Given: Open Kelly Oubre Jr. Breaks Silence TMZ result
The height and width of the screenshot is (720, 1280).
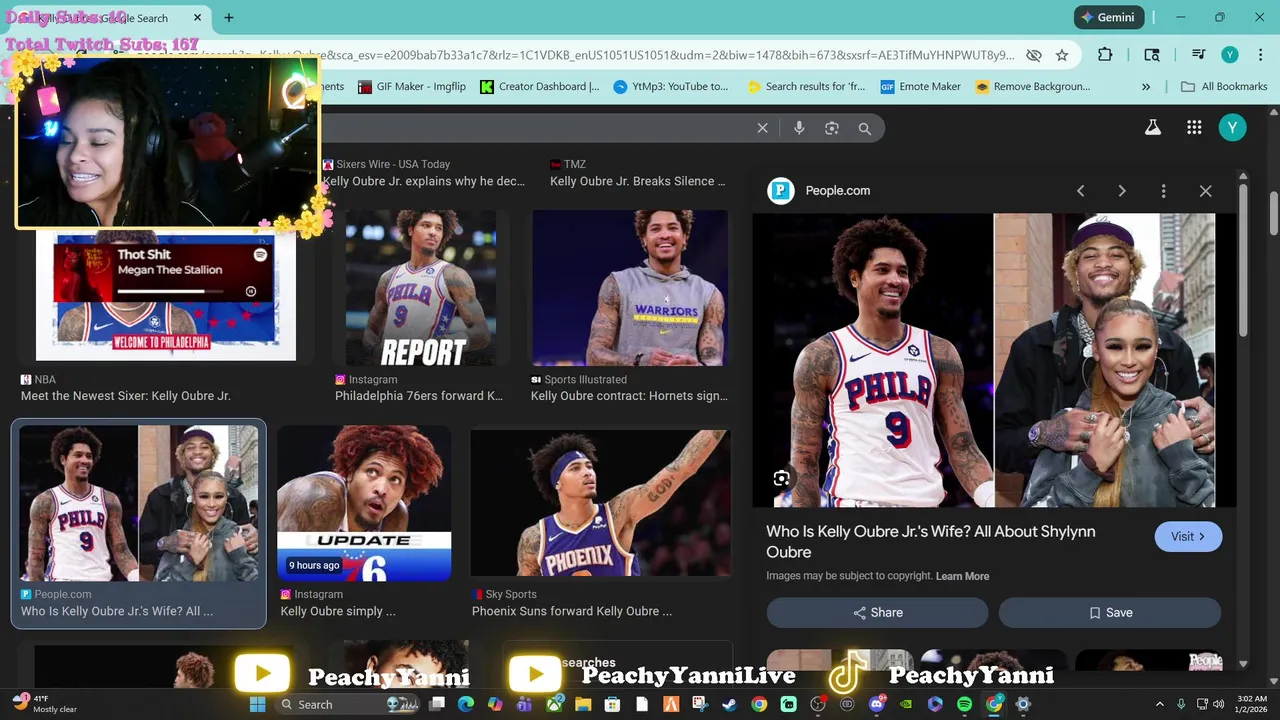Looking at the screenshot, I should click(x=638, y=181).
